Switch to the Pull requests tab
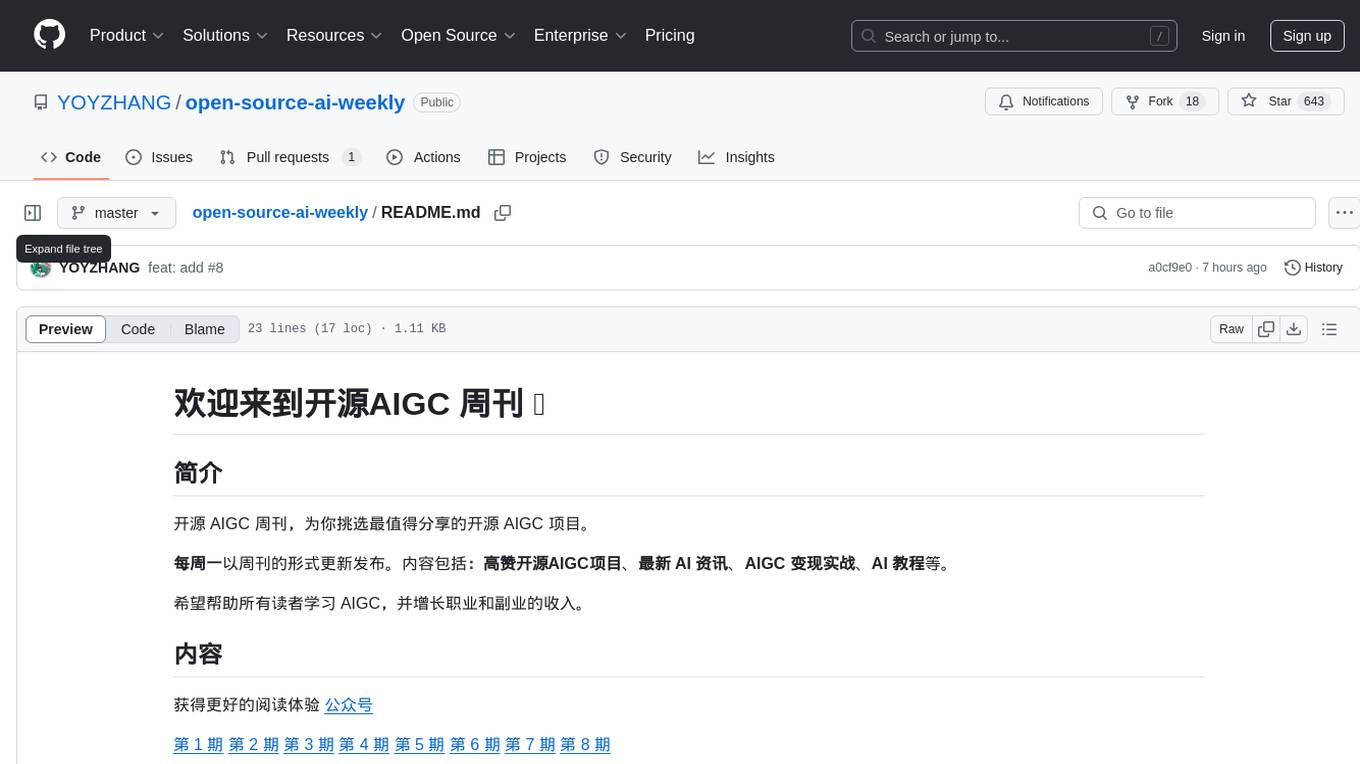1360x764 pixels. pyautogui.click(x=290, y=157)
